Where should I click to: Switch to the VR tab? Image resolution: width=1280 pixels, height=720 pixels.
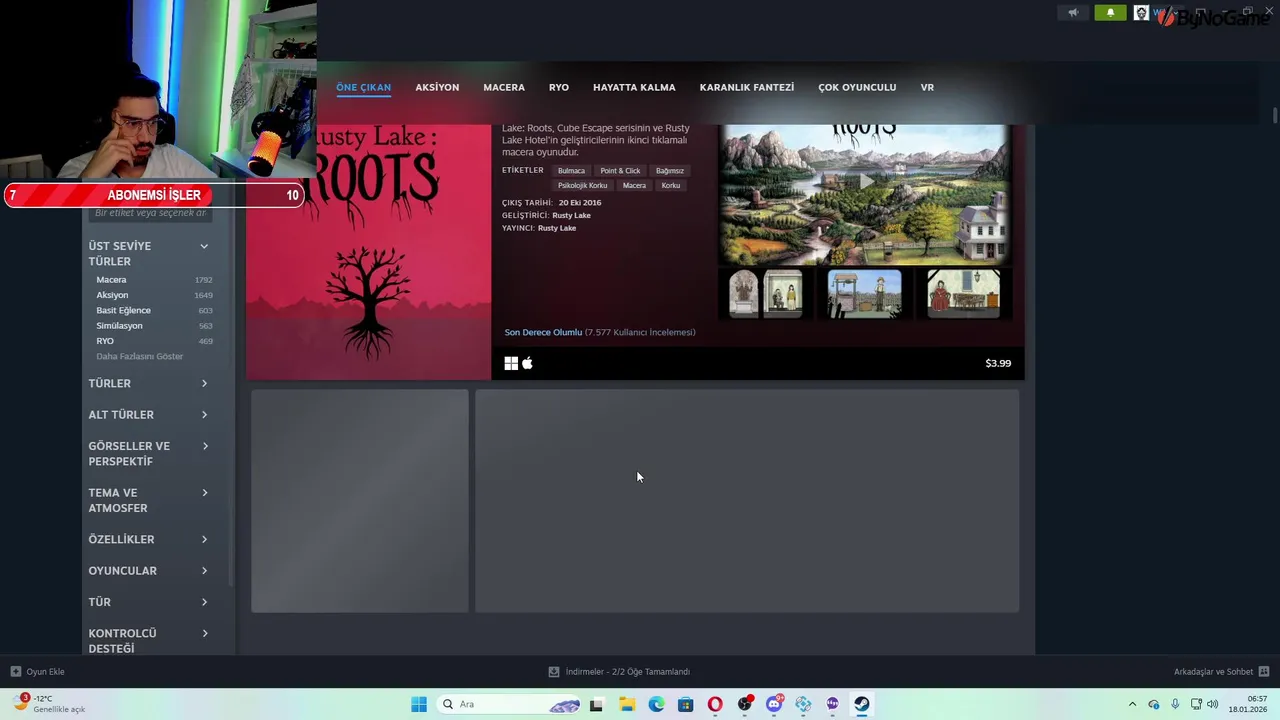pyautogui.click(x=927, y=87)
